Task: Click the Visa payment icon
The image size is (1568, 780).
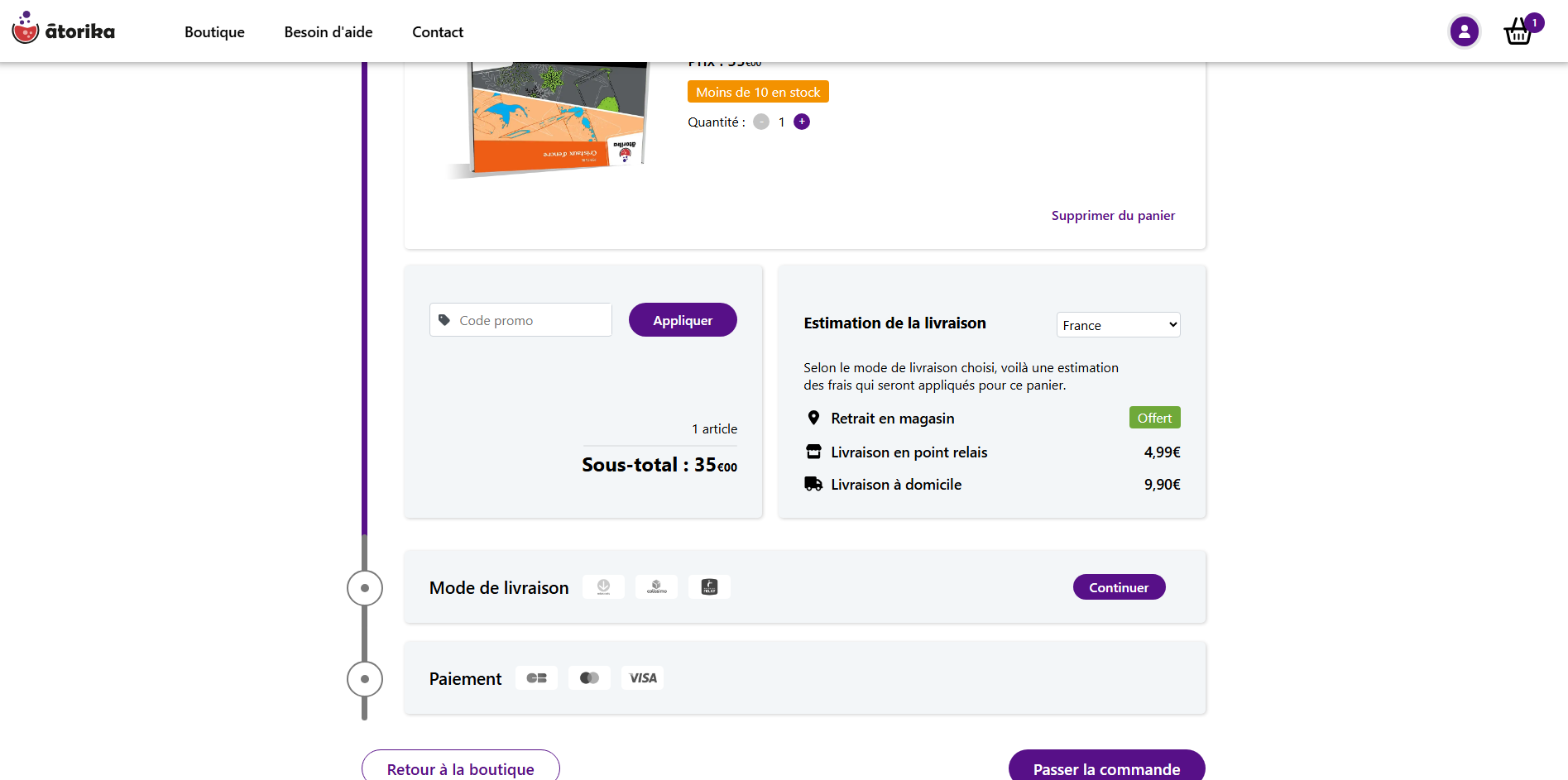Action: (x=643, y=678)
